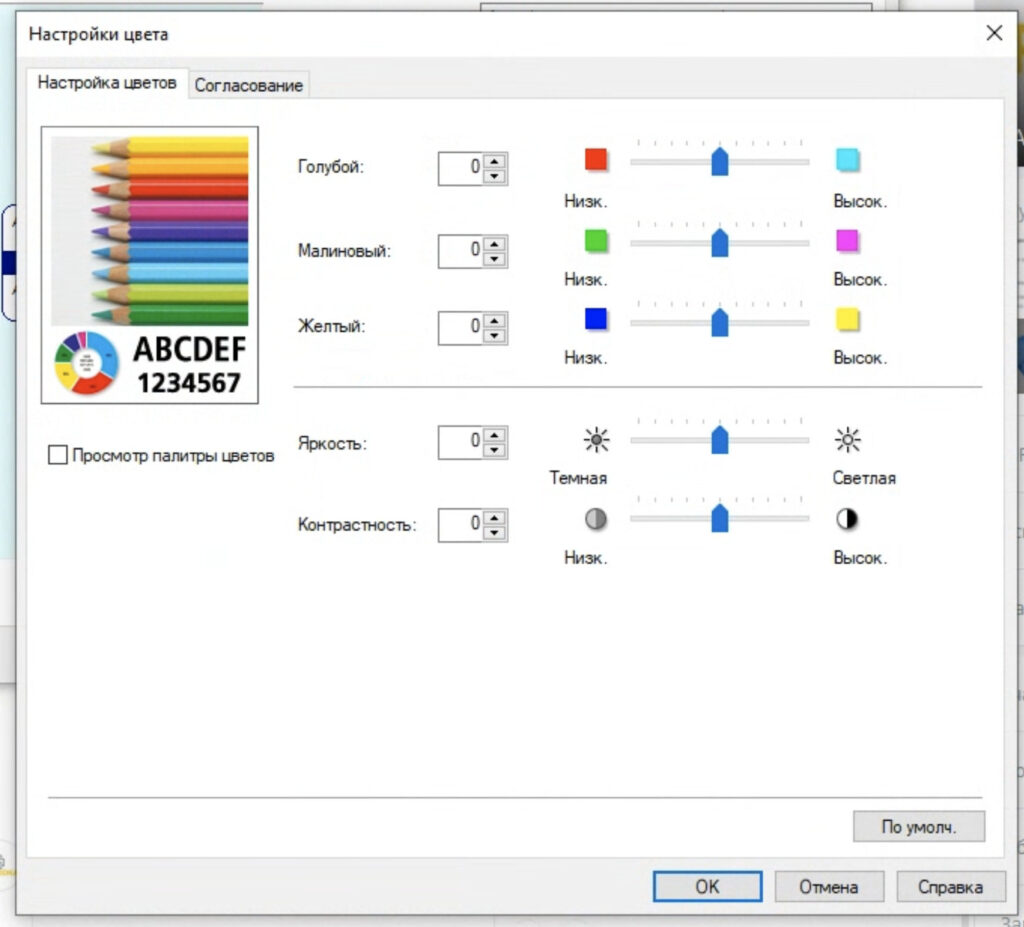Screen dimensions: 1024x927
Task: Click the Голубой slider thumb
Action: point(720,161)
